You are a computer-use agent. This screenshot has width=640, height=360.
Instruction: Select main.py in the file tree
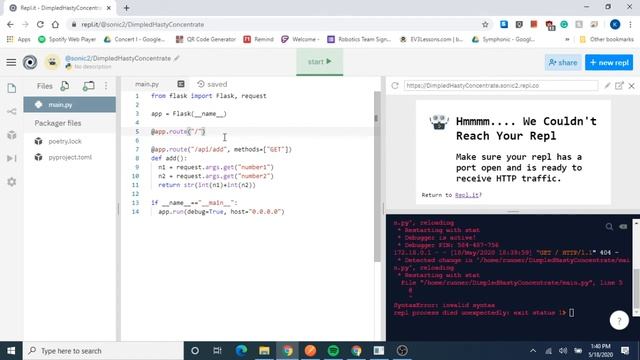[x=69, y=104]
